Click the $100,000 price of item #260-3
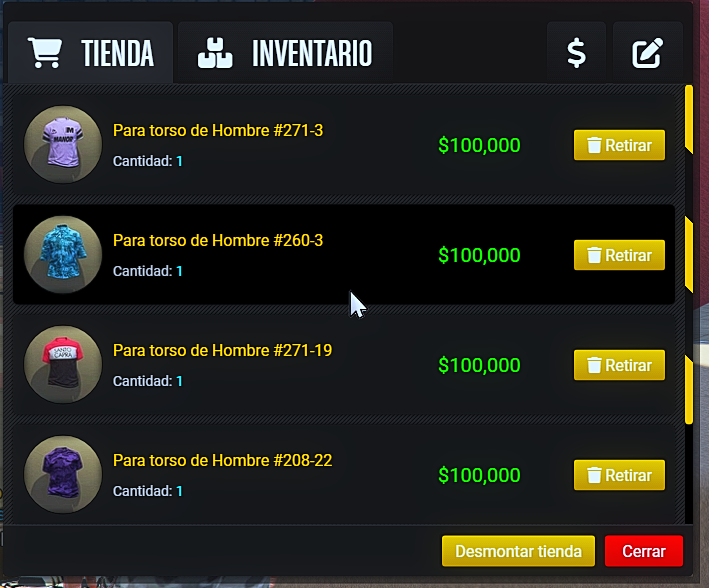 (479, 255)
